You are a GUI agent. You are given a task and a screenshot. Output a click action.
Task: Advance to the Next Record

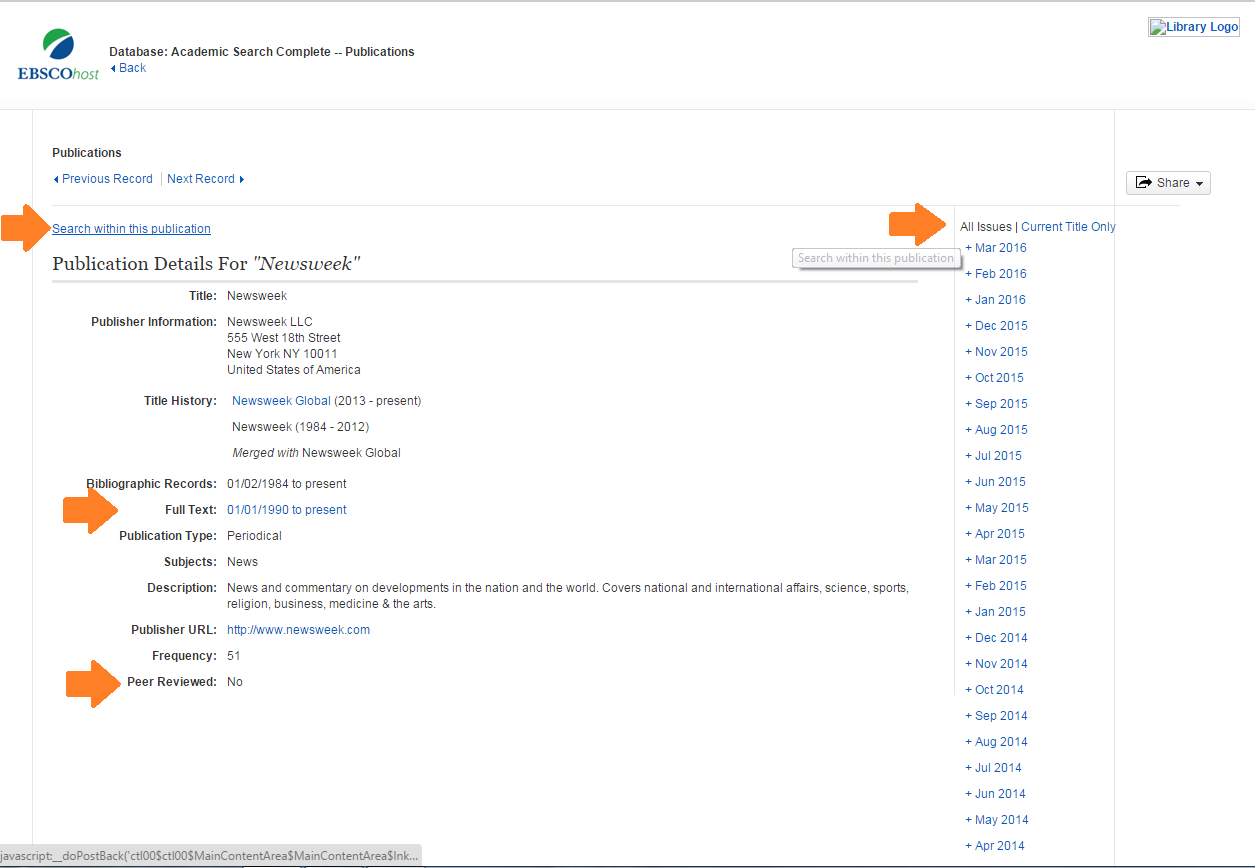click(x=200, y=178)
